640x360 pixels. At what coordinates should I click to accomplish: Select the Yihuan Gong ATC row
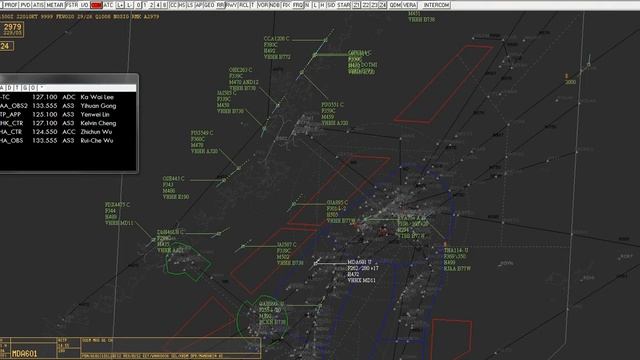[68, 106]
